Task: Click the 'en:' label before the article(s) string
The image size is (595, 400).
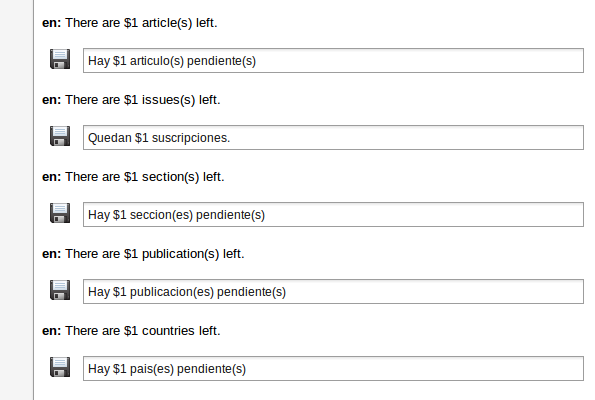Action: [x=51, y=23]
